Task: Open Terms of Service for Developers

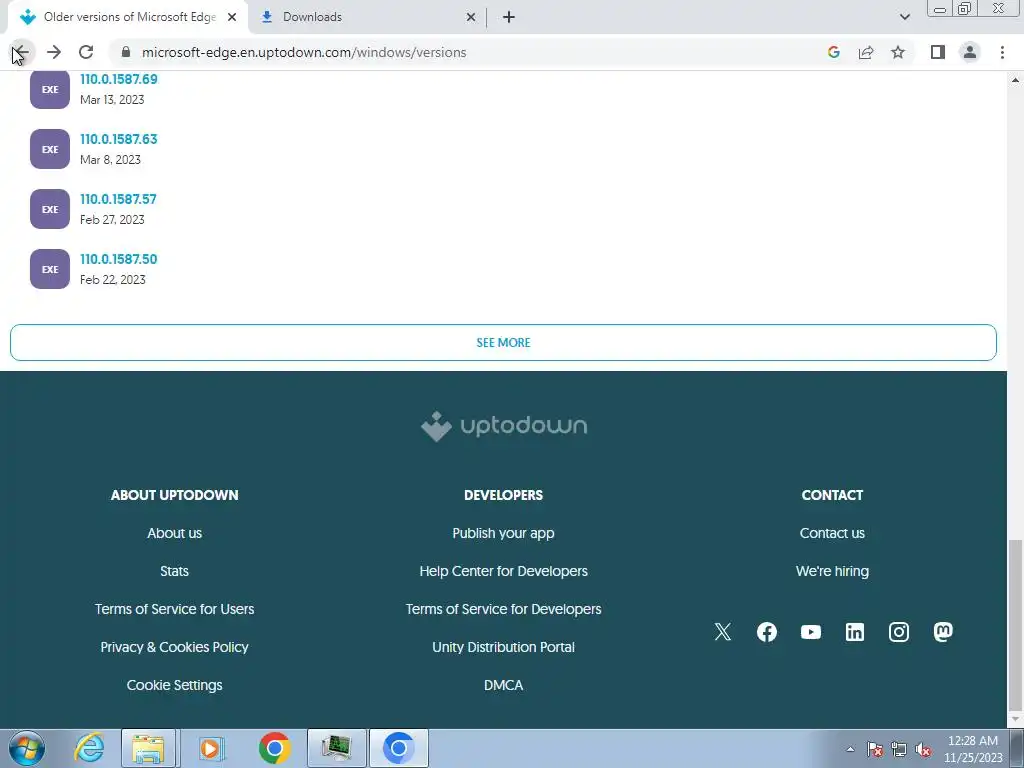Action: (x=504, y=609)
